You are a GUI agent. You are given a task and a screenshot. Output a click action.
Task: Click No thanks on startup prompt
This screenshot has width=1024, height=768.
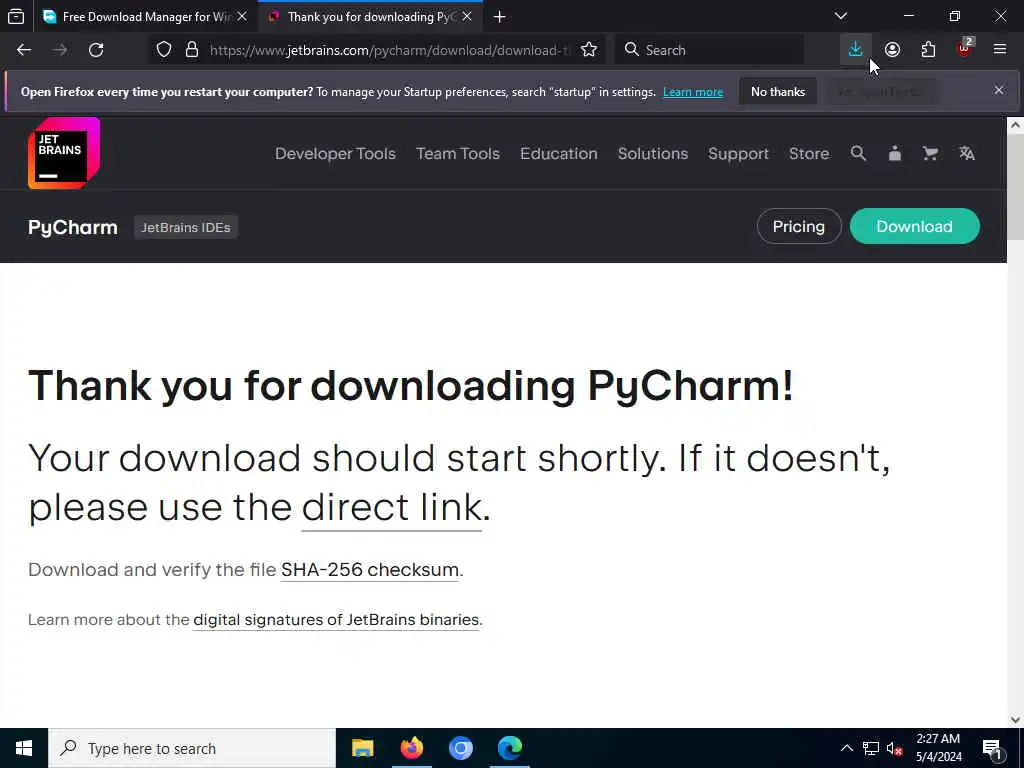[778, 92]
